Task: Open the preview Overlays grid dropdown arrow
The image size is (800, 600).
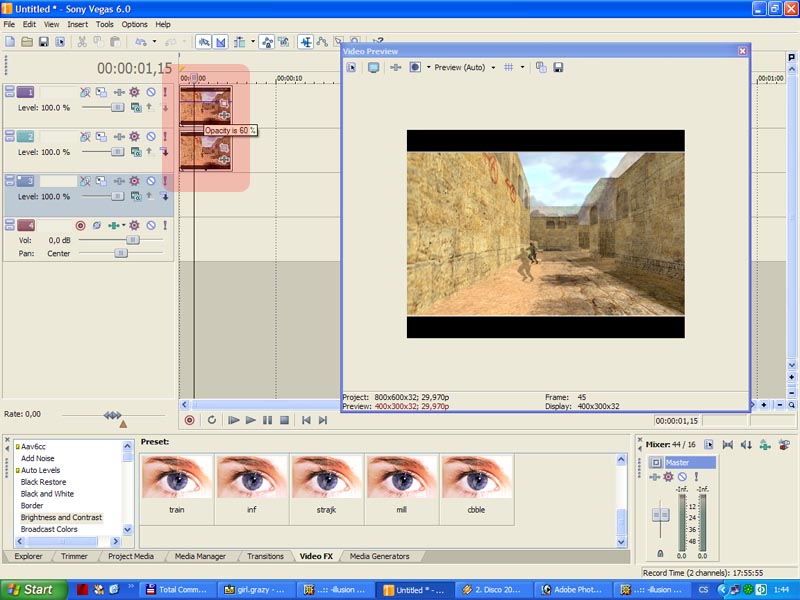Action: coord(522,67)
